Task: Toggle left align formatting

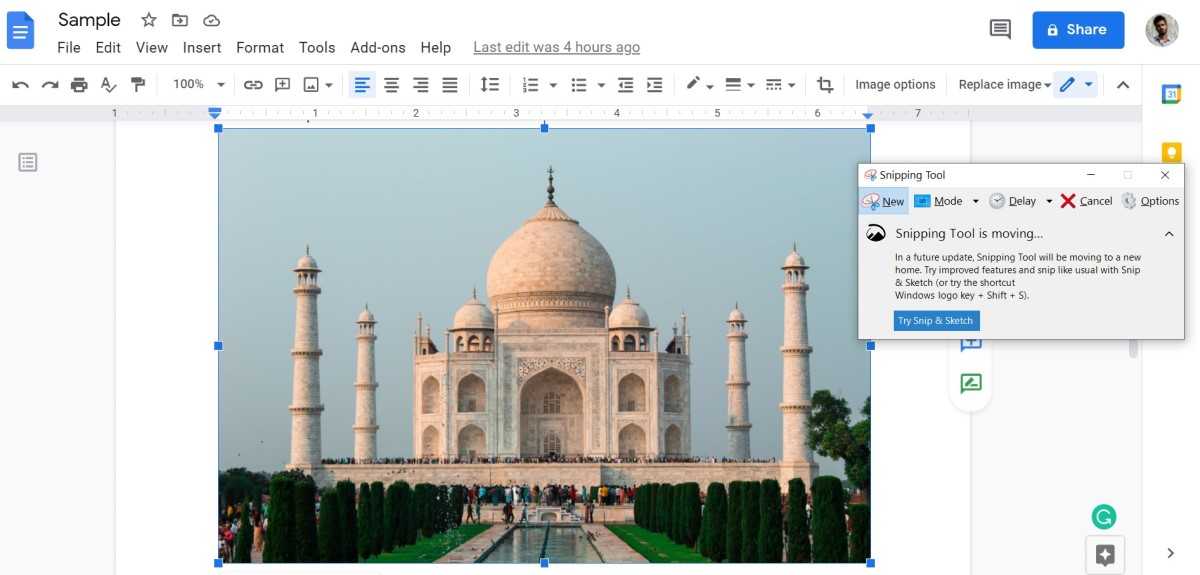Action: coord(362,85)
